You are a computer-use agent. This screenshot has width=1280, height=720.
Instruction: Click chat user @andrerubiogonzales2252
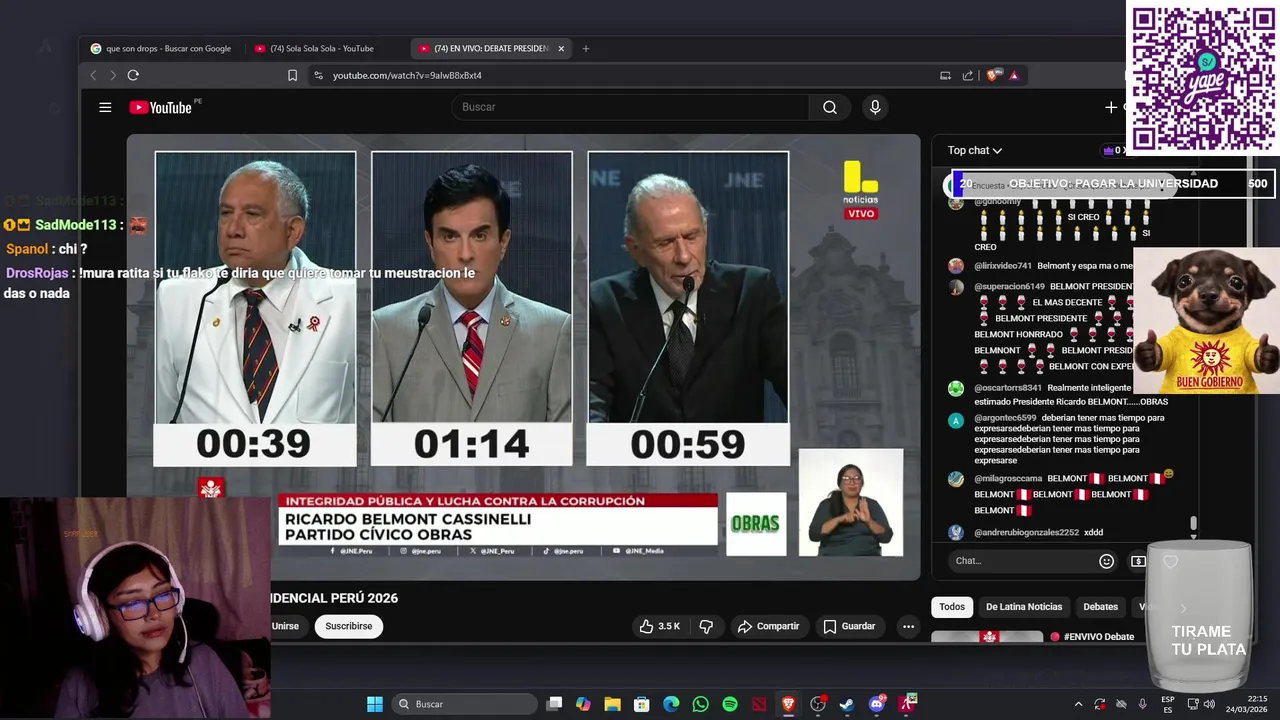[1026, 532]
